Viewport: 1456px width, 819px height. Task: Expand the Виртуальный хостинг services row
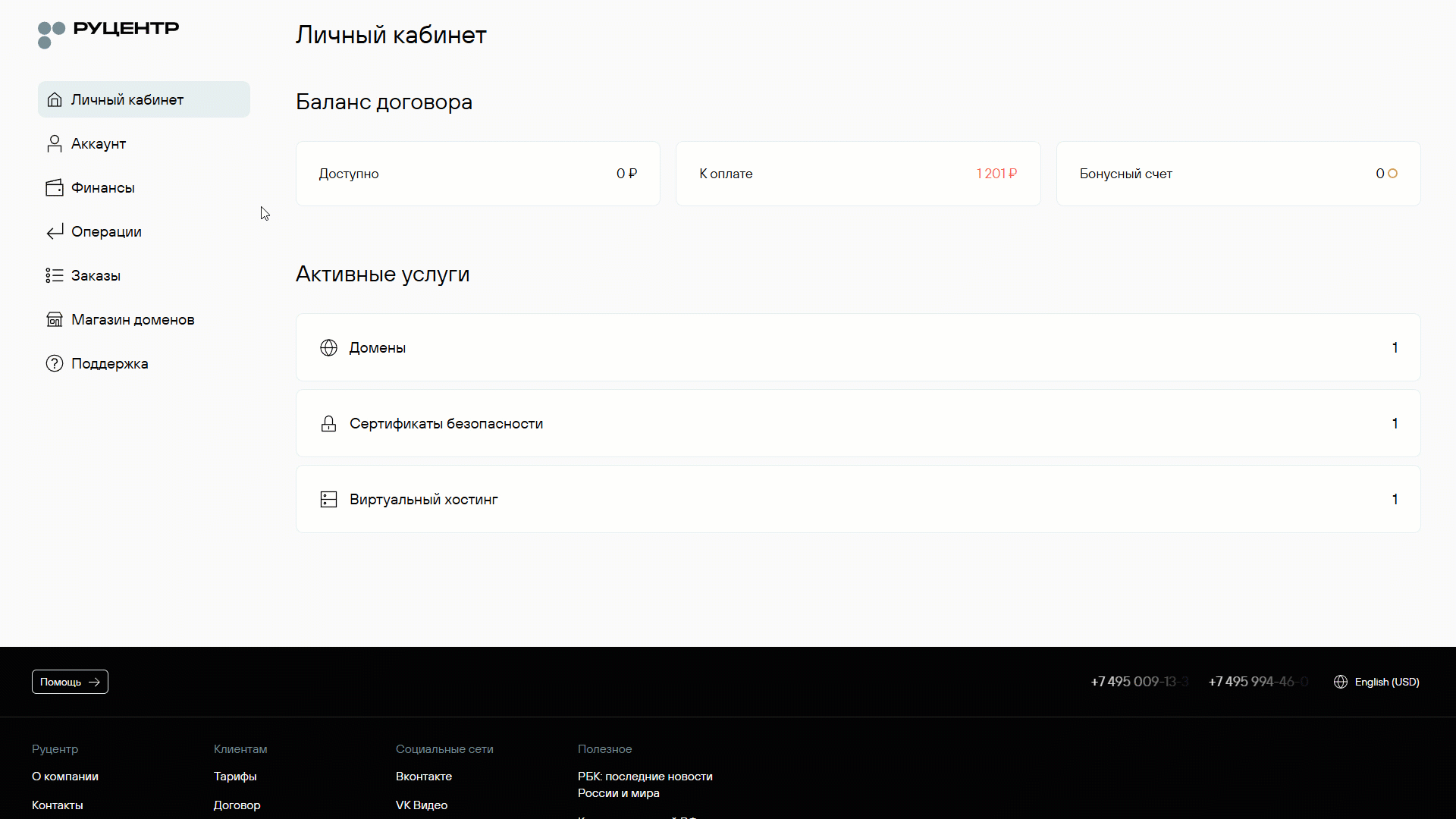click(857, 499)
